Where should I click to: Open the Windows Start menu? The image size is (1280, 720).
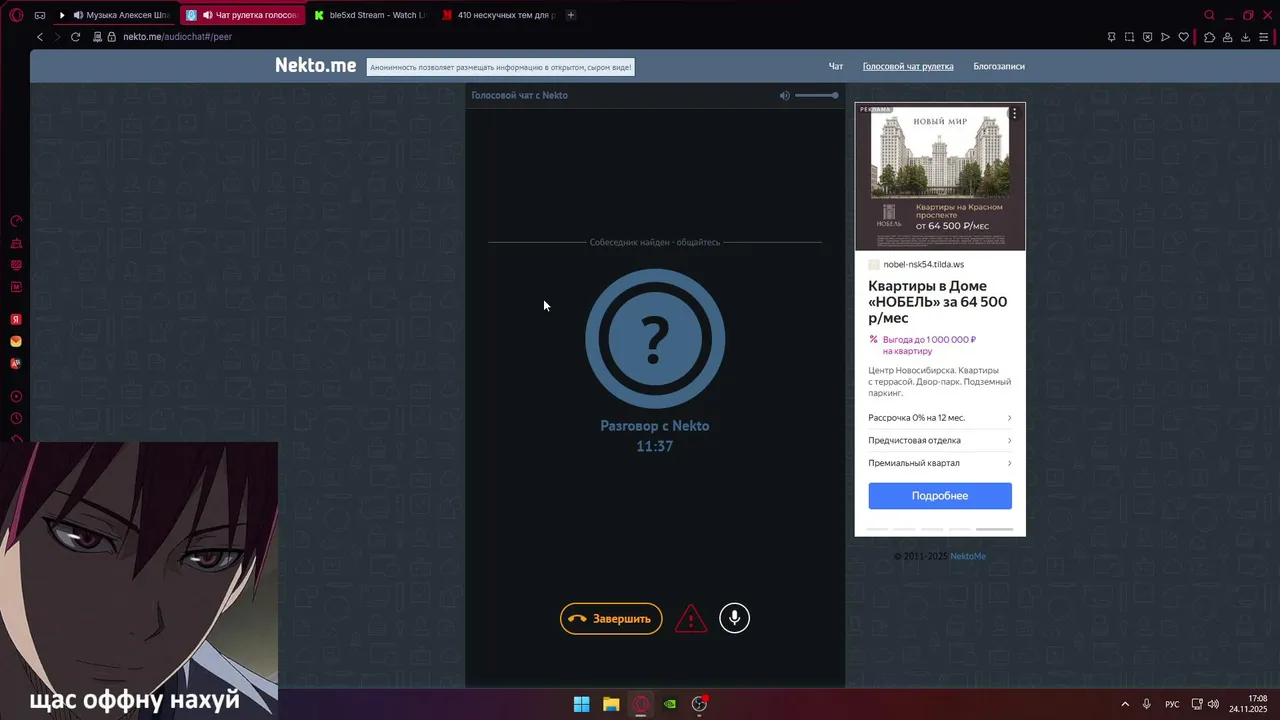(x=581, y=704)
